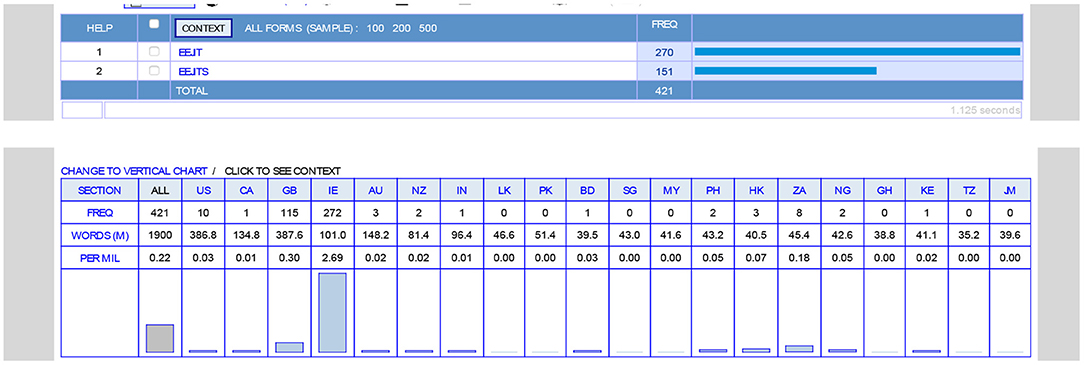Image resolution: width=1084 pixels, height=365 pixels.
Task: Select the GB section header
Action: point(289,190)
